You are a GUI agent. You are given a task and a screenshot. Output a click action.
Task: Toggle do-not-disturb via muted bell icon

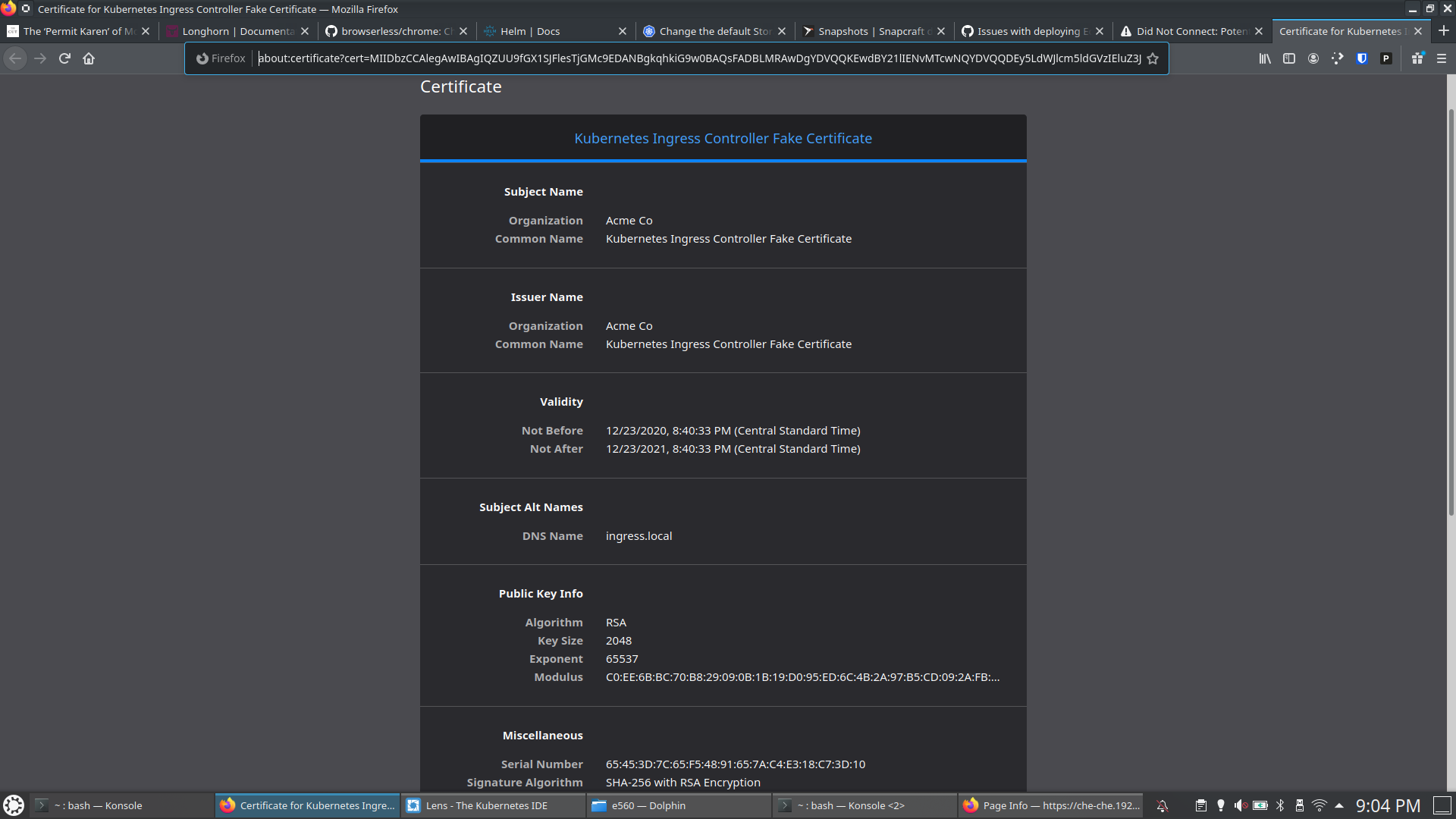1163,805
